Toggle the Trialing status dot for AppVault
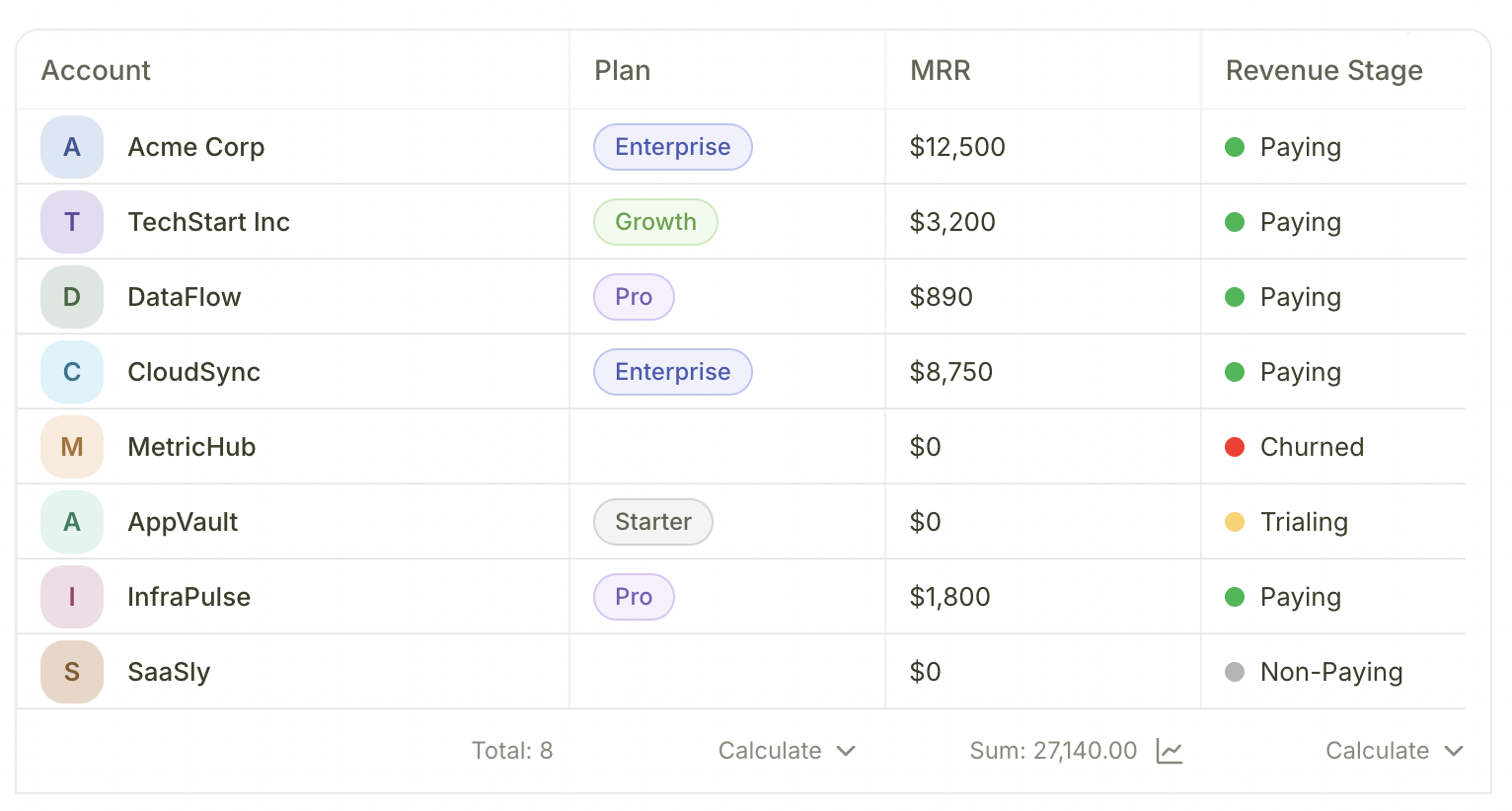 click(x=1235, y=521)
